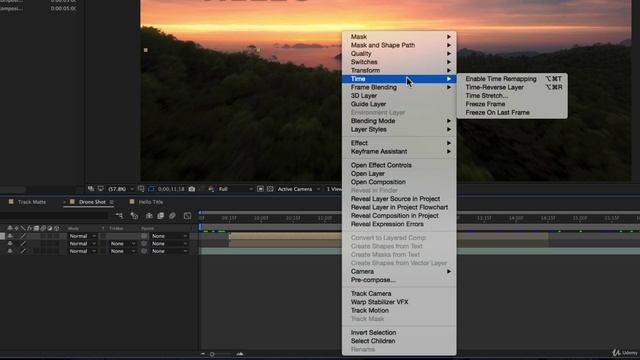Click the timeline zoom out icon
The width and height of the screenshot is (640, 360).
point(203,354)
